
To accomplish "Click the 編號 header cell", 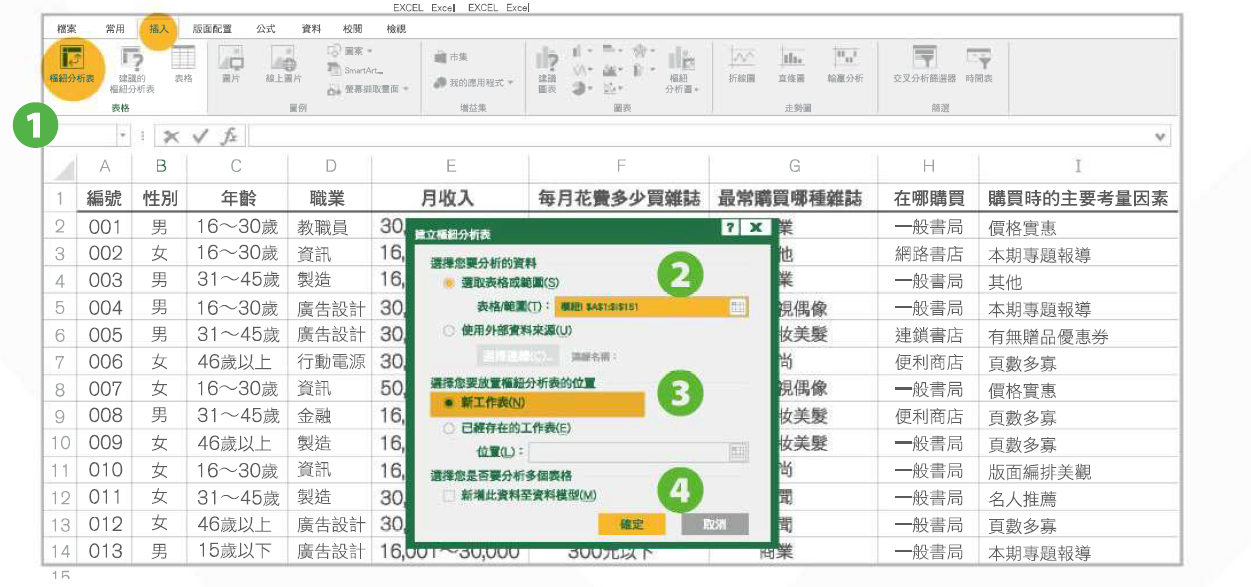I will click(x=104, y=199).
